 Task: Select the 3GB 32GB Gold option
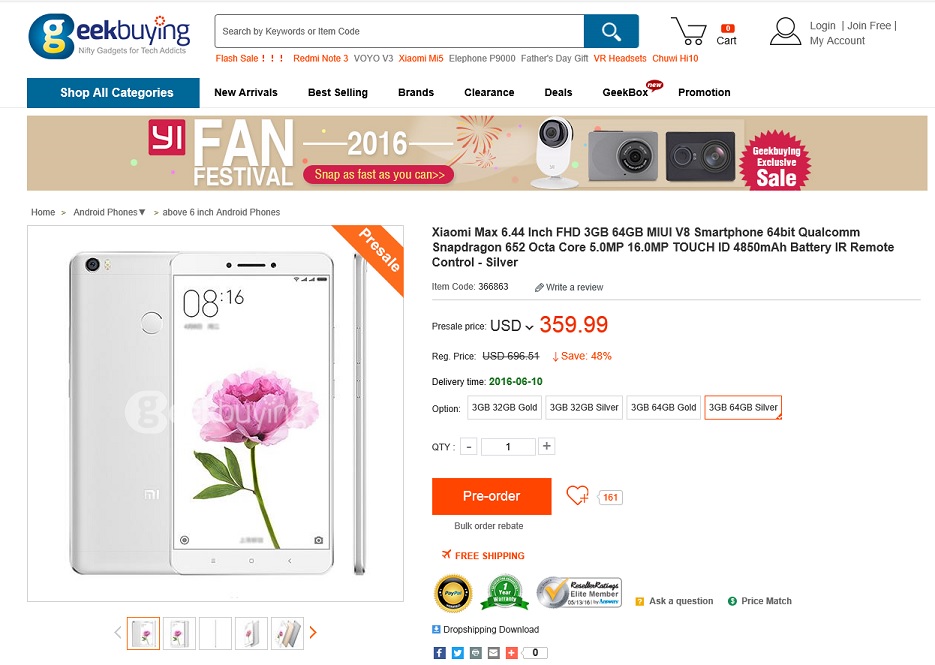(x=504, y=407)
